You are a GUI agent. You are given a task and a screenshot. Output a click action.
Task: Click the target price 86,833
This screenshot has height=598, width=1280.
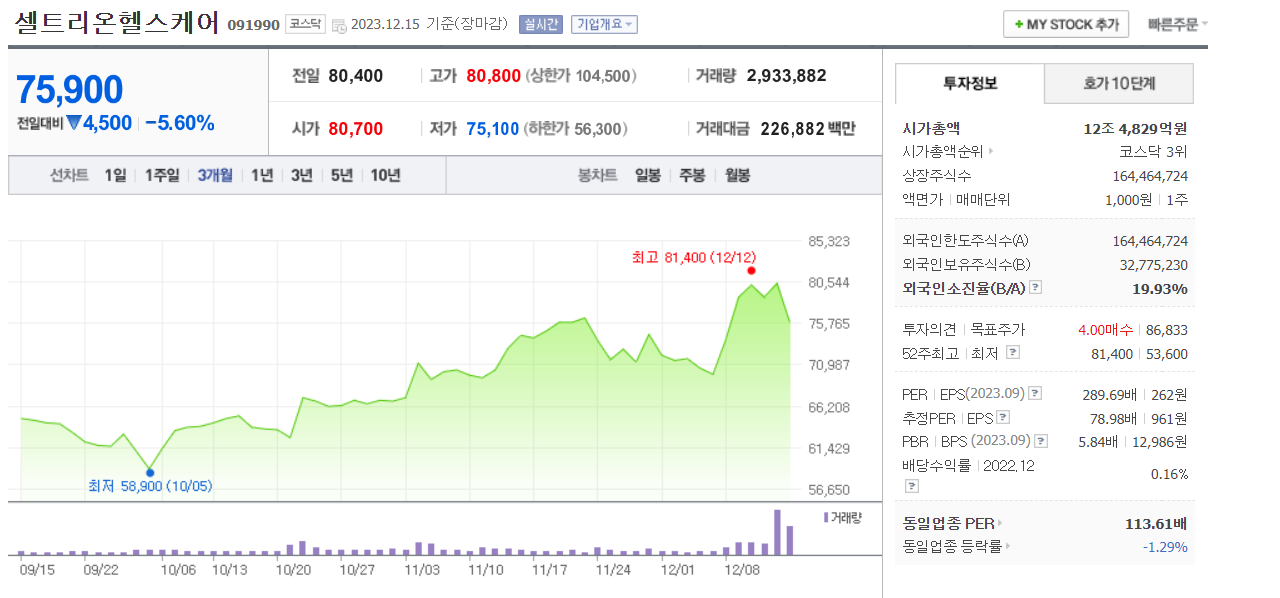tap(1168, 329)
